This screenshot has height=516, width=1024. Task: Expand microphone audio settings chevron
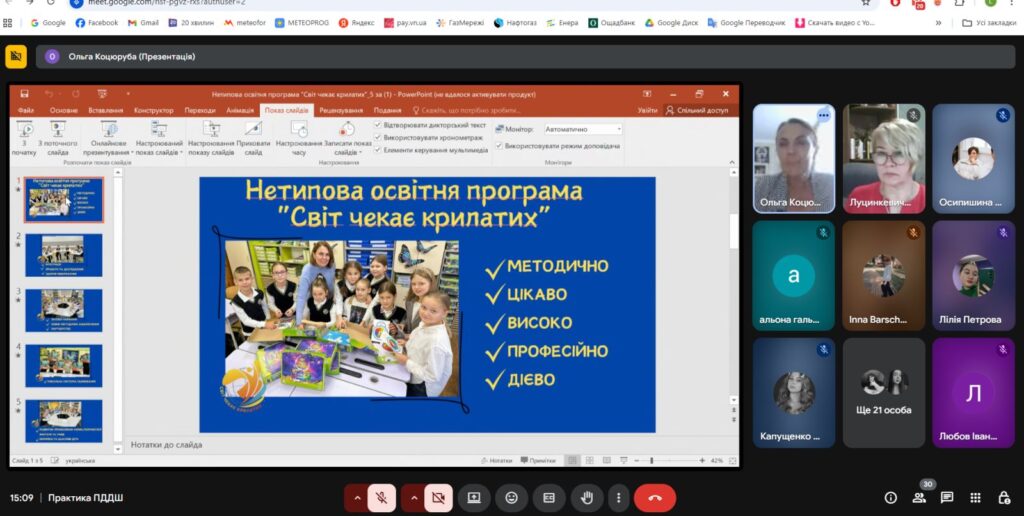pos(357,498)
